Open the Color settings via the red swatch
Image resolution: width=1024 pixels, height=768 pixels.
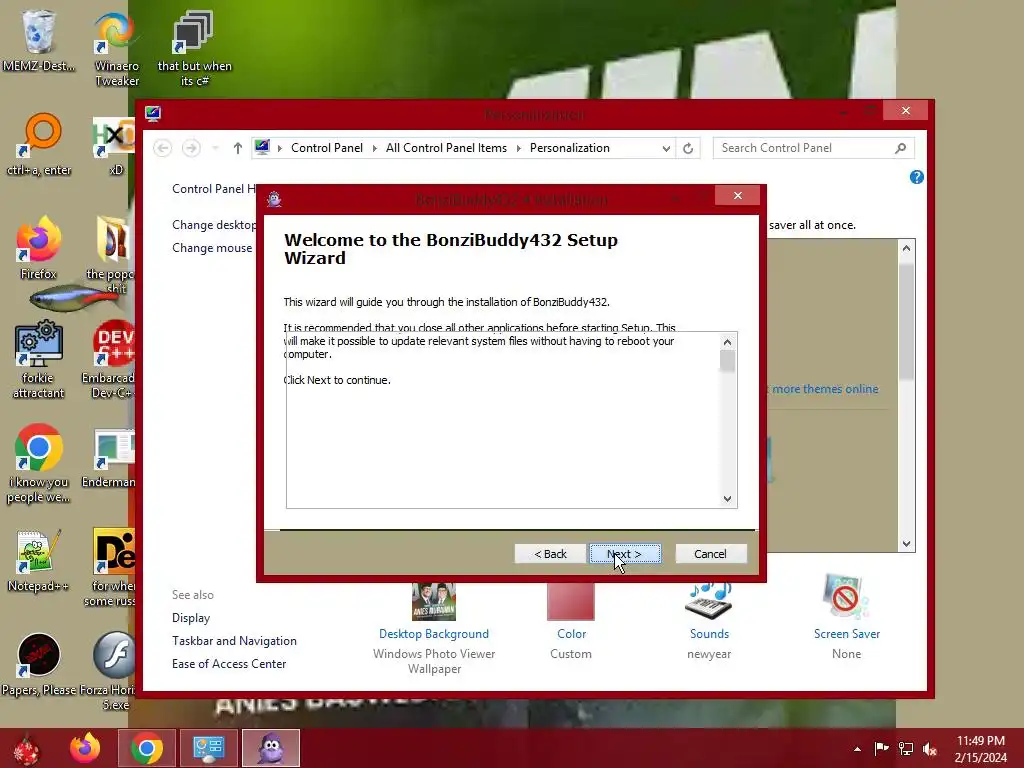pyautogui.click(x=571, y=601)
